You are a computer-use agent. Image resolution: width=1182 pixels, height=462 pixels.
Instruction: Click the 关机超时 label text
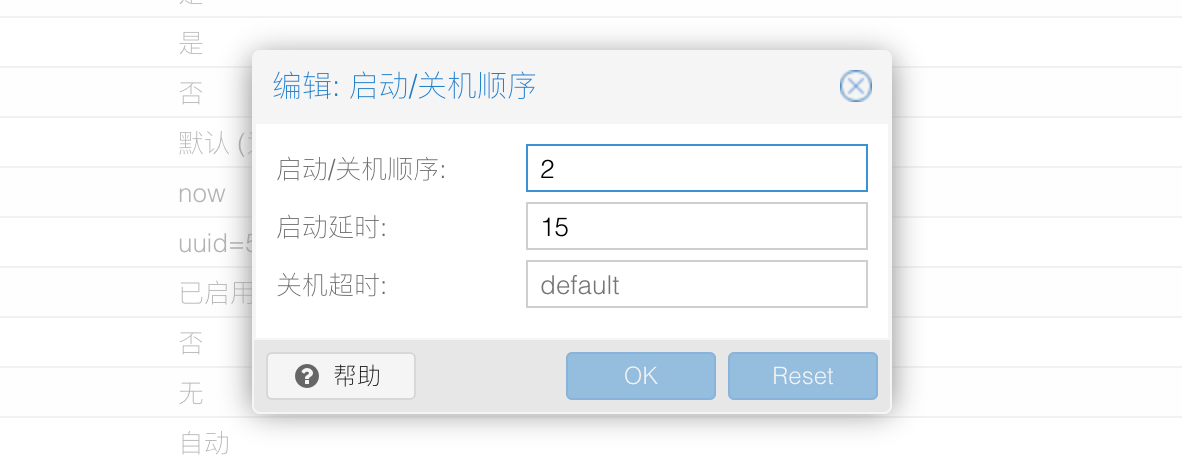tap(331, 286)
